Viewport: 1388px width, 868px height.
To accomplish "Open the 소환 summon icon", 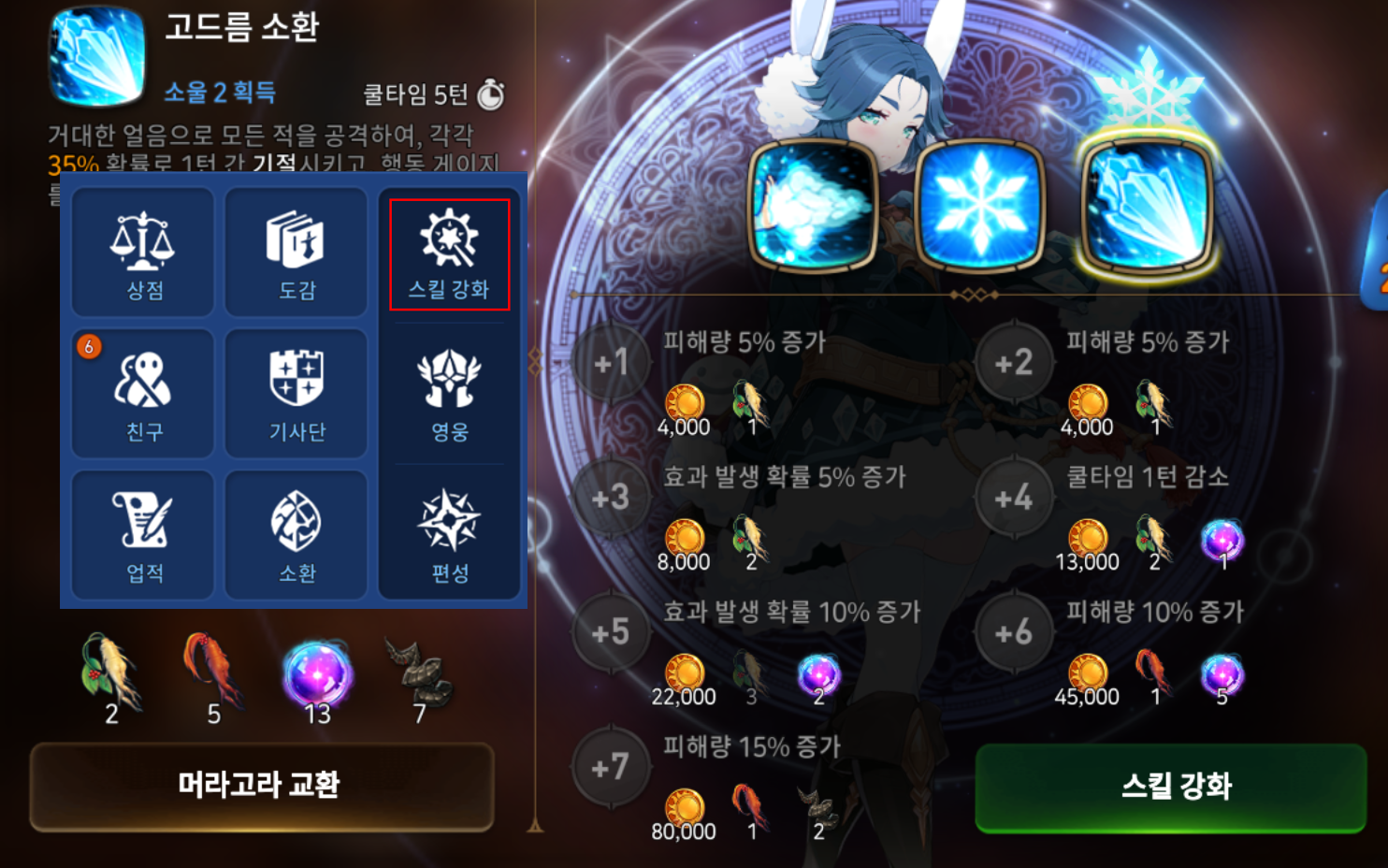I will (296, 535).
